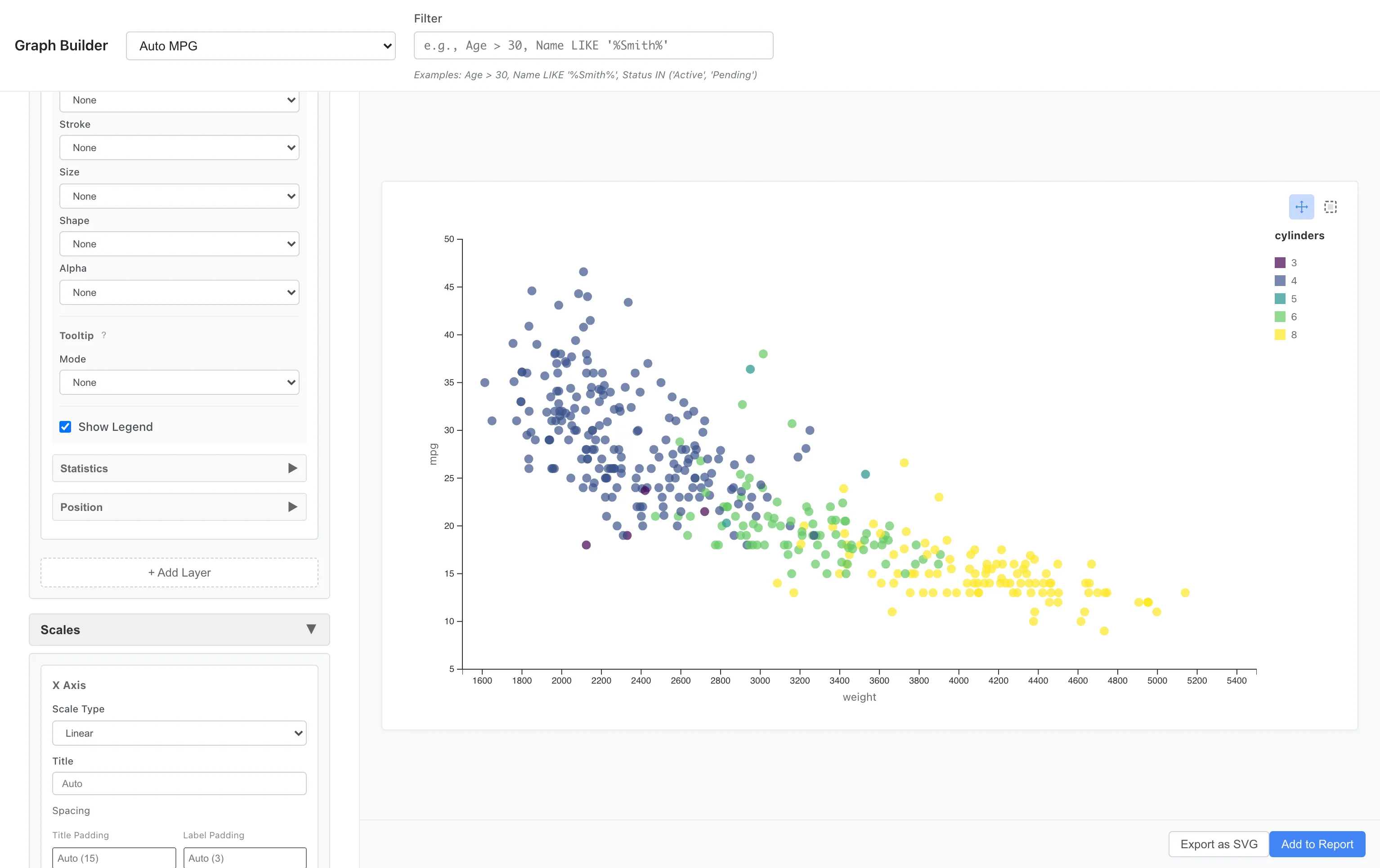The image size is (1380, 868).
Task: Click the Tooltip help question mark
Action: click(x=104, y=335)
